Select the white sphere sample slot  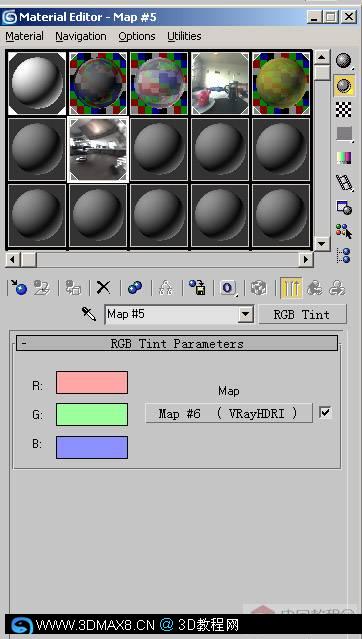click(x=37, y=83)
